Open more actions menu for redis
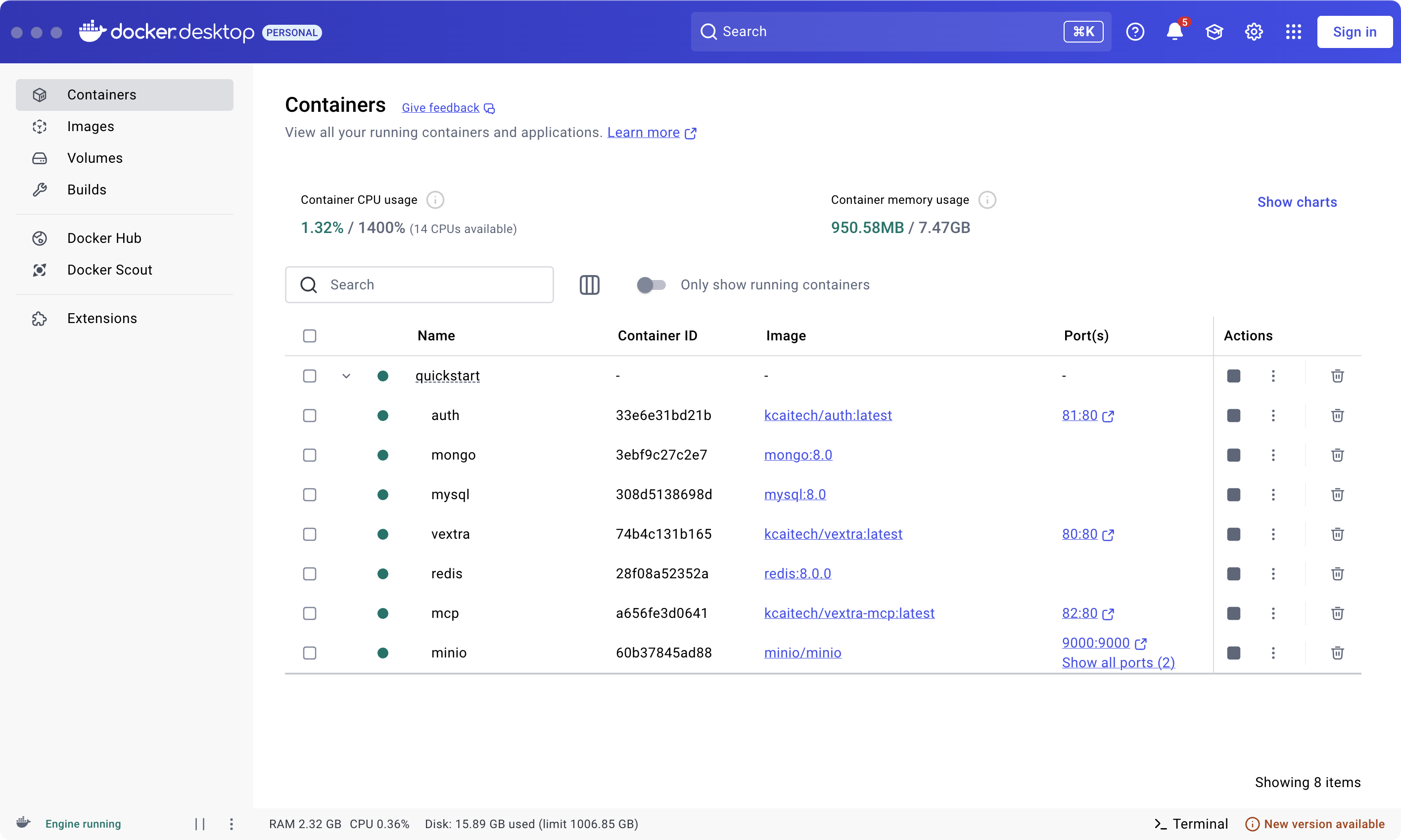 pyautogui.click(x=1273, y=574)
